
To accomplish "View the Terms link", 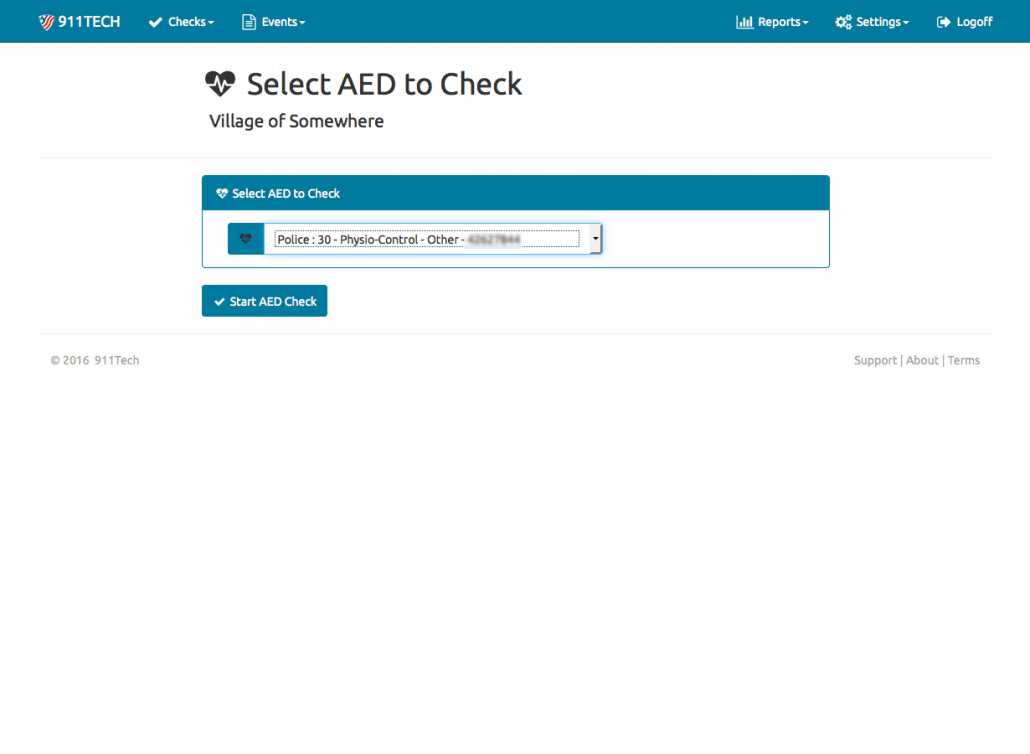I will (963, 360).
